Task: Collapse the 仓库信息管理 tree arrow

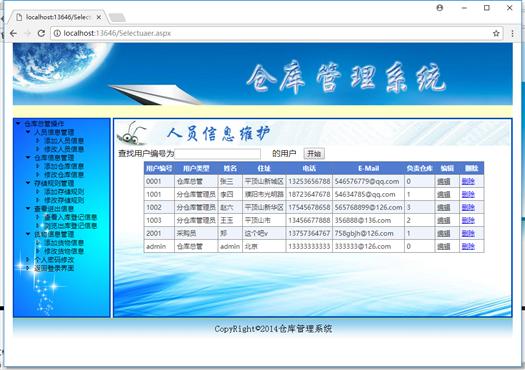Action: [x=28, y=157]
